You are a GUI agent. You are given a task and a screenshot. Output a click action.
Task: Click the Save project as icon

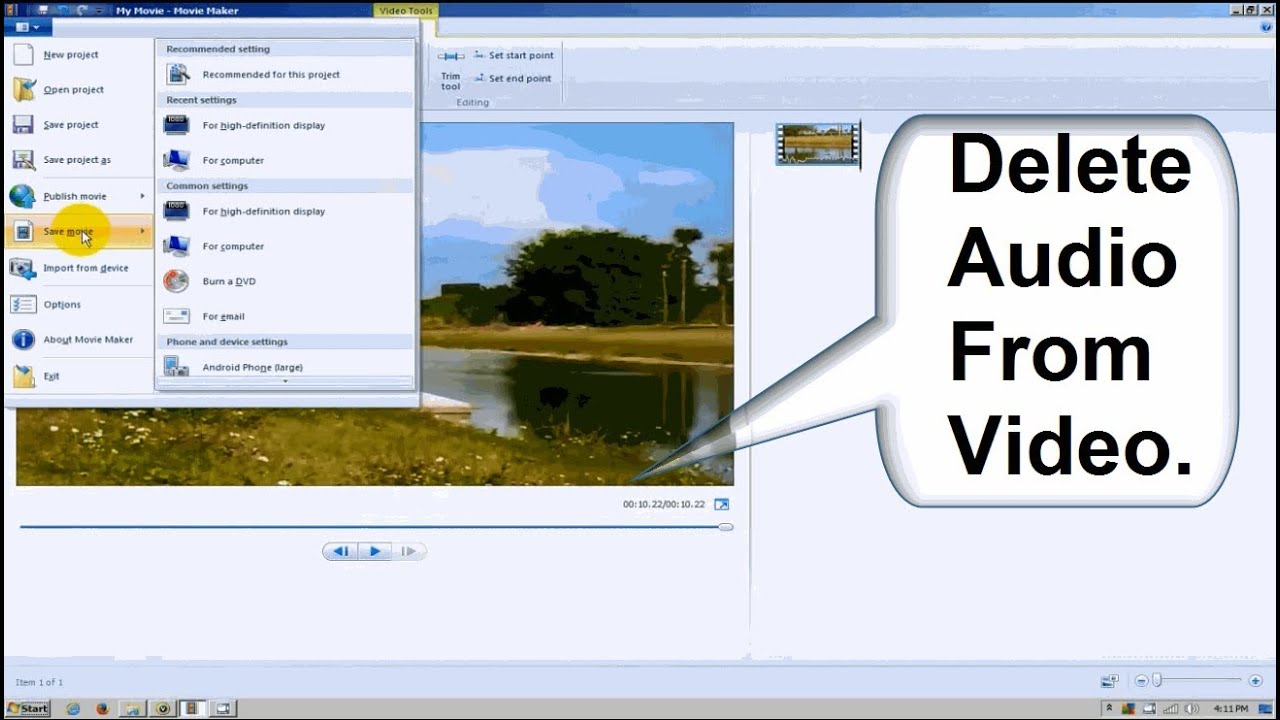[x=23, y=159]
